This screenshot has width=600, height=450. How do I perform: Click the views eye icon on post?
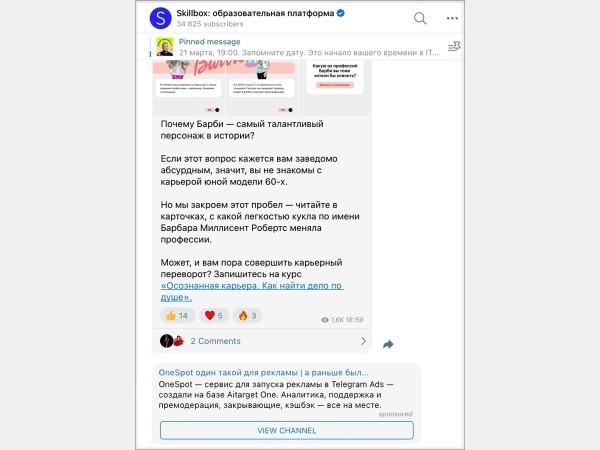click(325, 320)
